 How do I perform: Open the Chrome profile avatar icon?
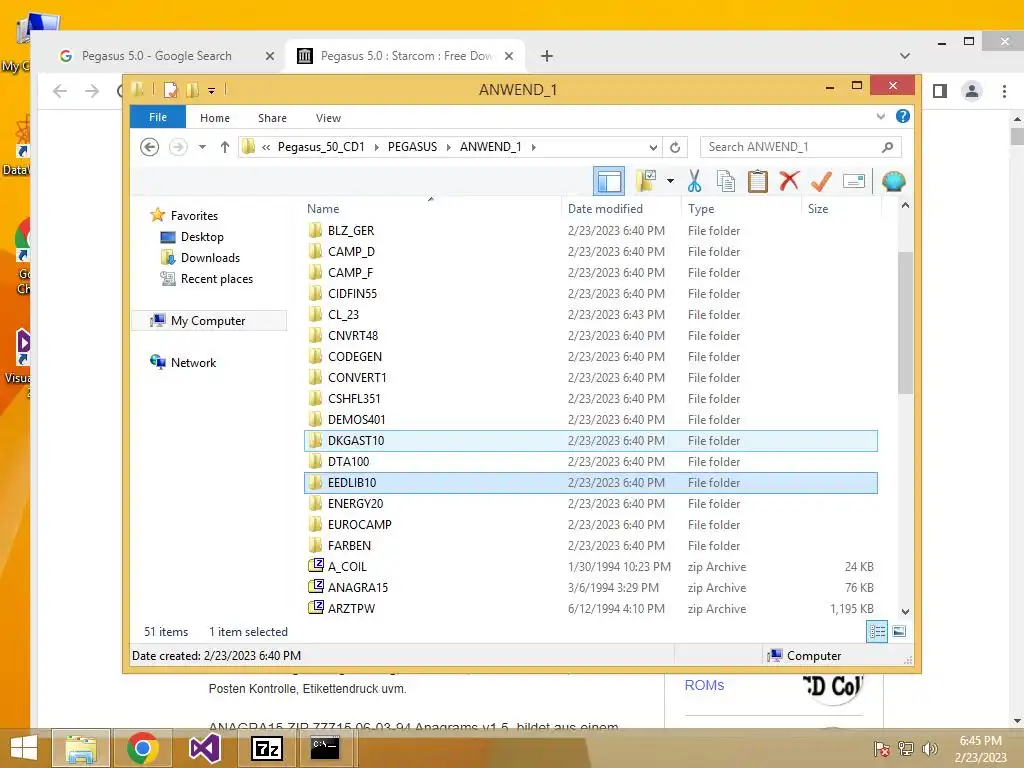[972, 91]
